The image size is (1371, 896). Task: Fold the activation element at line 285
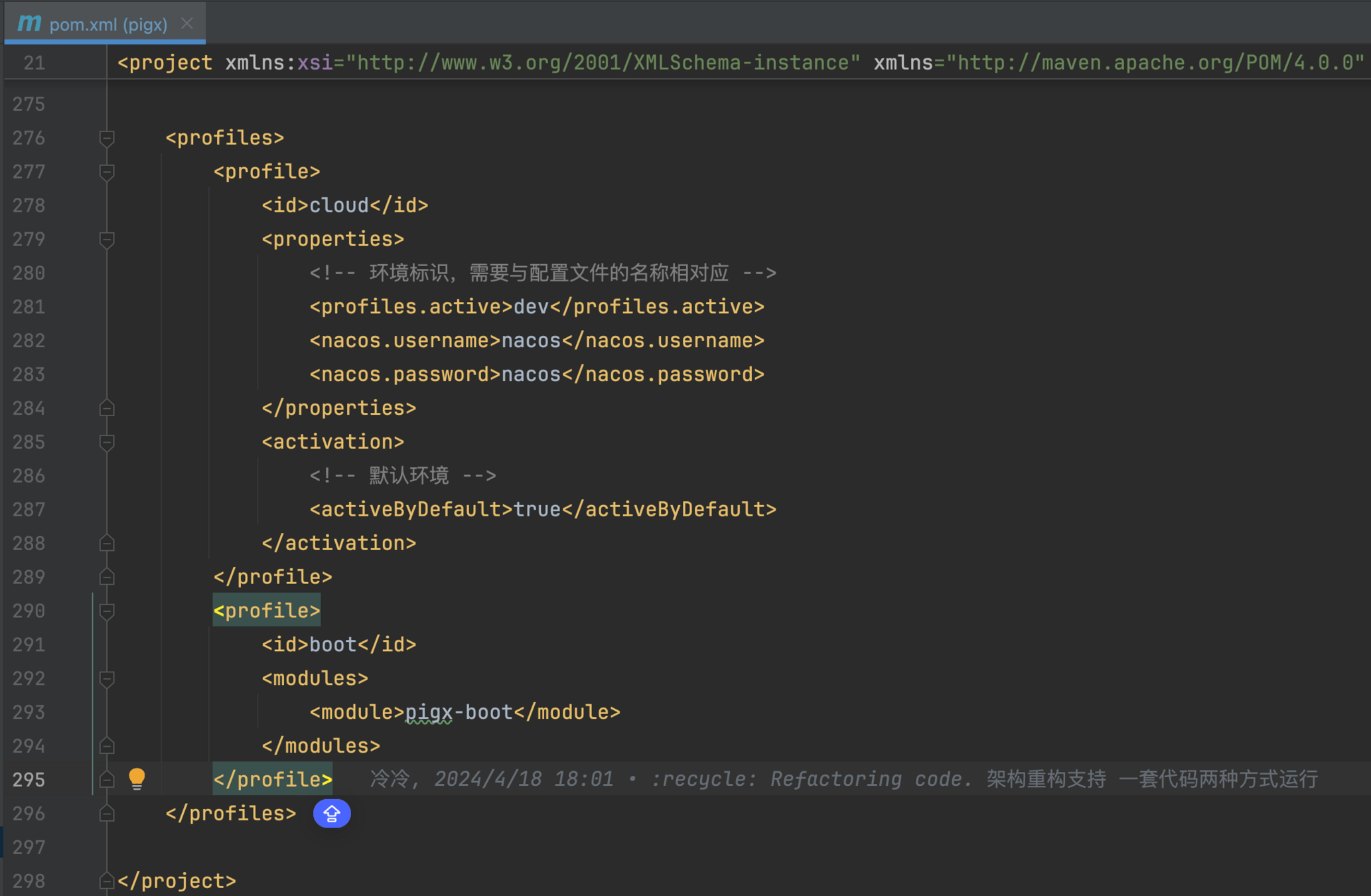(x=106, y=442)
